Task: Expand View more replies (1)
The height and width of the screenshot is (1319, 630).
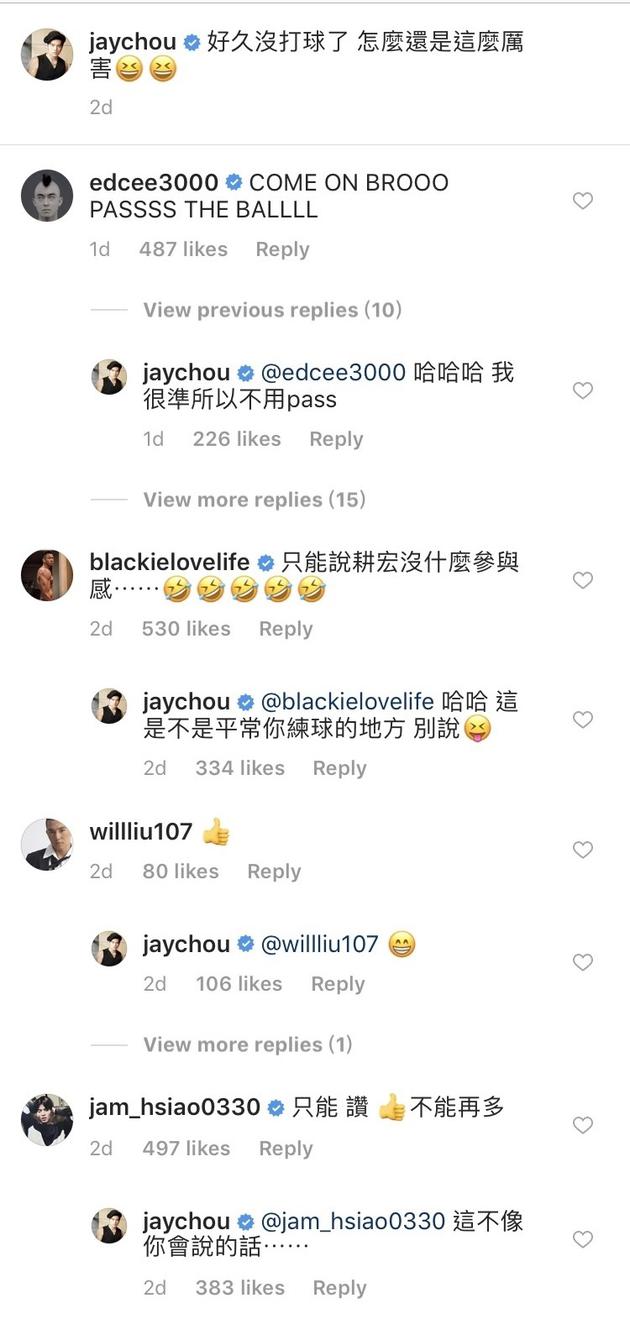Action: pyautogui.click(x=248, y=1045)
